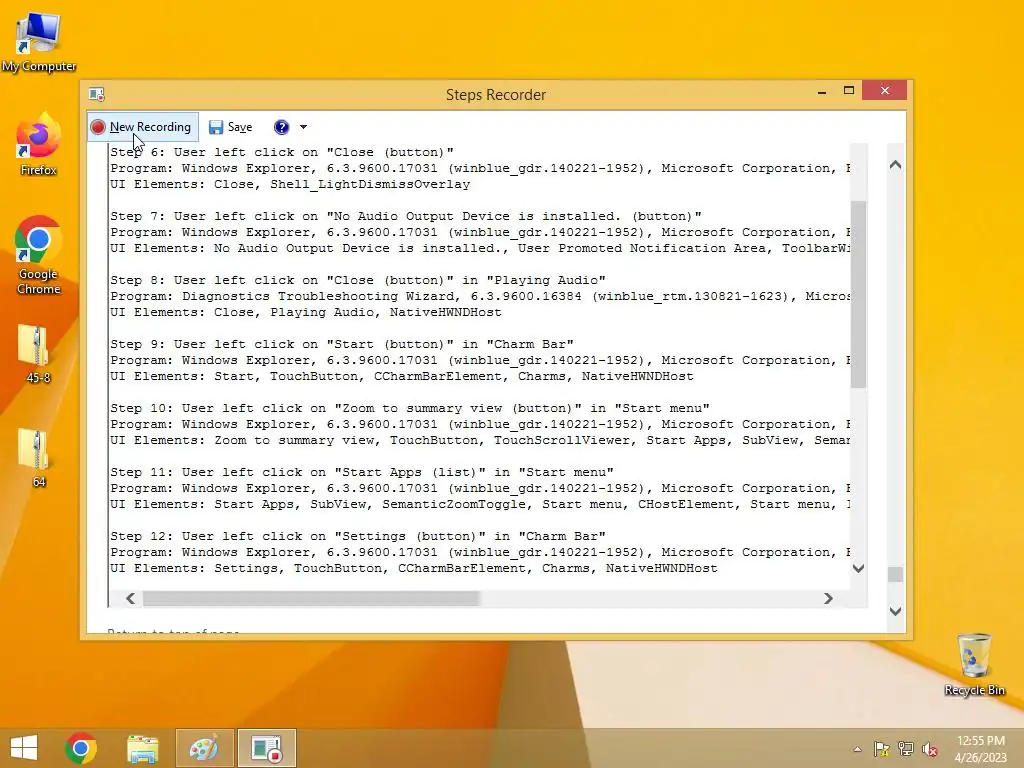Open the Firefox desktop shortcut
The height and width of the screenshot is (768, 1024).
[38, 144]
